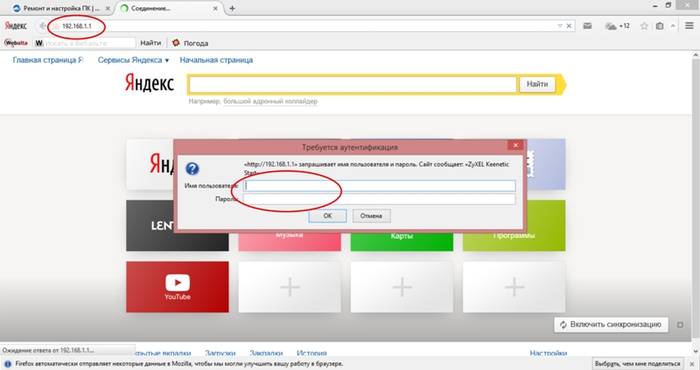Click the 'Пароль' password field
The image size is (700, 370).
pos(379,199)
